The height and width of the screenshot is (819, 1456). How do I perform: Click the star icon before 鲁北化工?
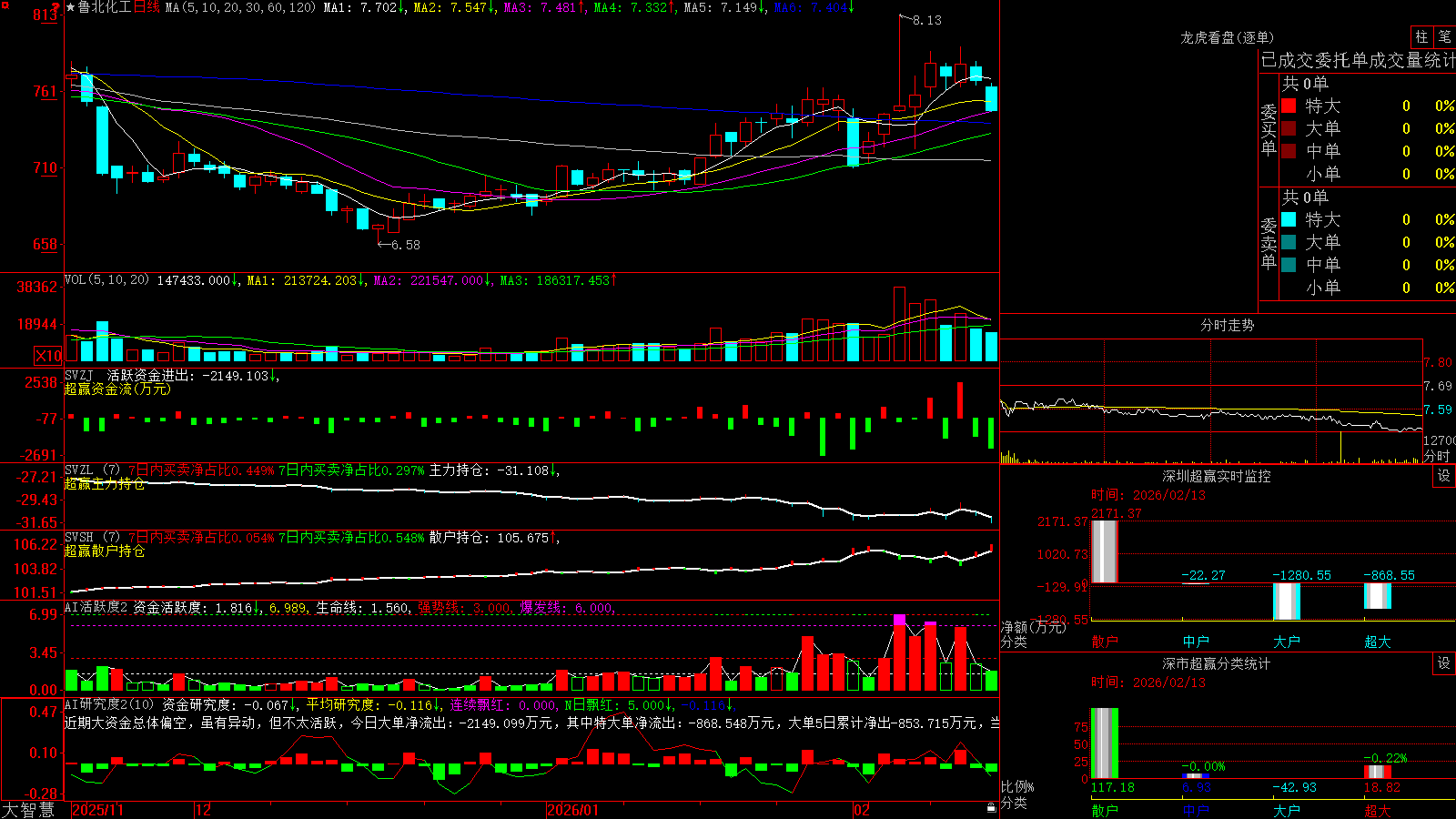tap(71, 7)
